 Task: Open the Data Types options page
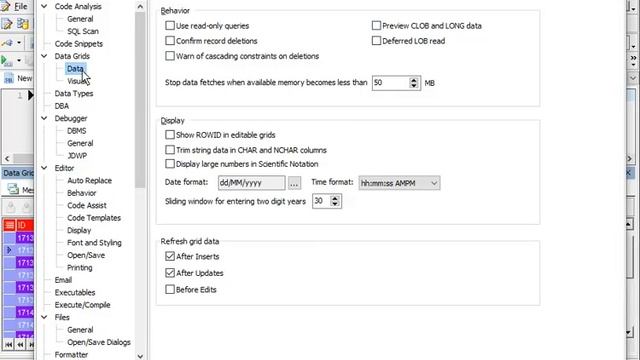pos(74,93)
